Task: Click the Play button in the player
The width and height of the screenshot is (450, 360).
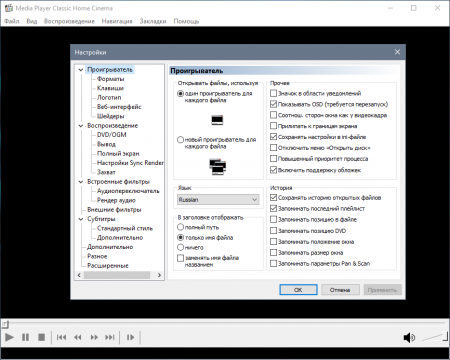Action: point(9,337)
